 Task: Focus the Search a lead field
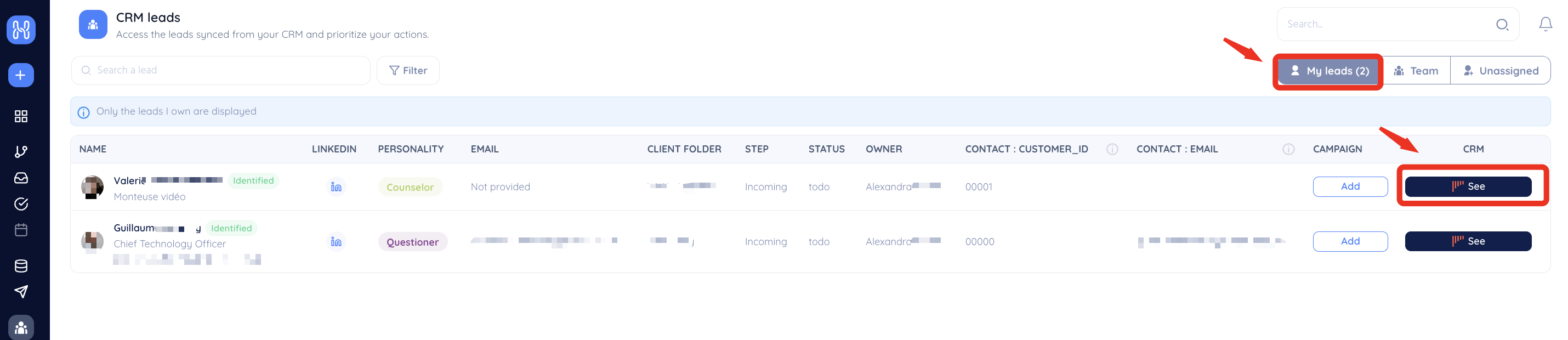tap(221, 71)
